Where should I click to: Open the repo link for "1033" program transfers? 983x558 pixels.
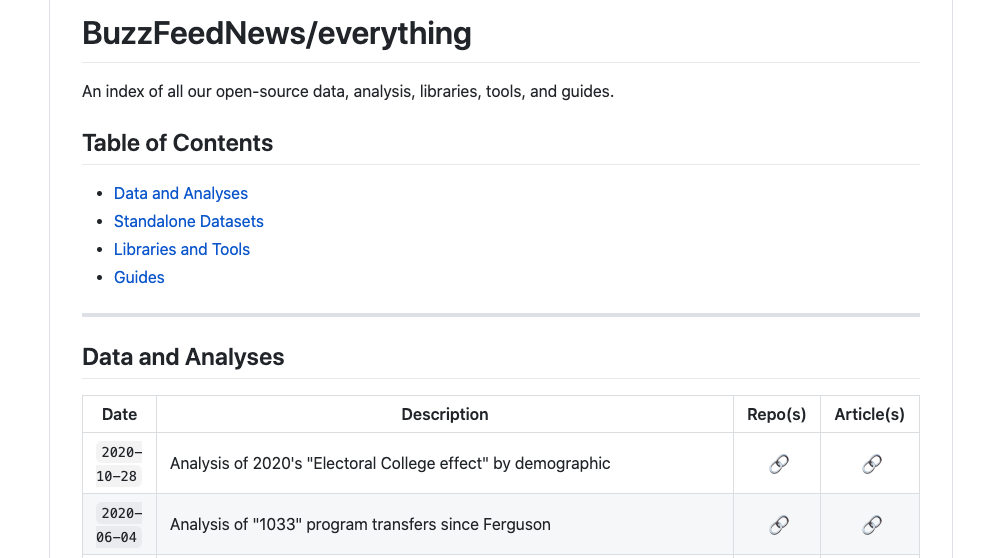click(778, 525)
